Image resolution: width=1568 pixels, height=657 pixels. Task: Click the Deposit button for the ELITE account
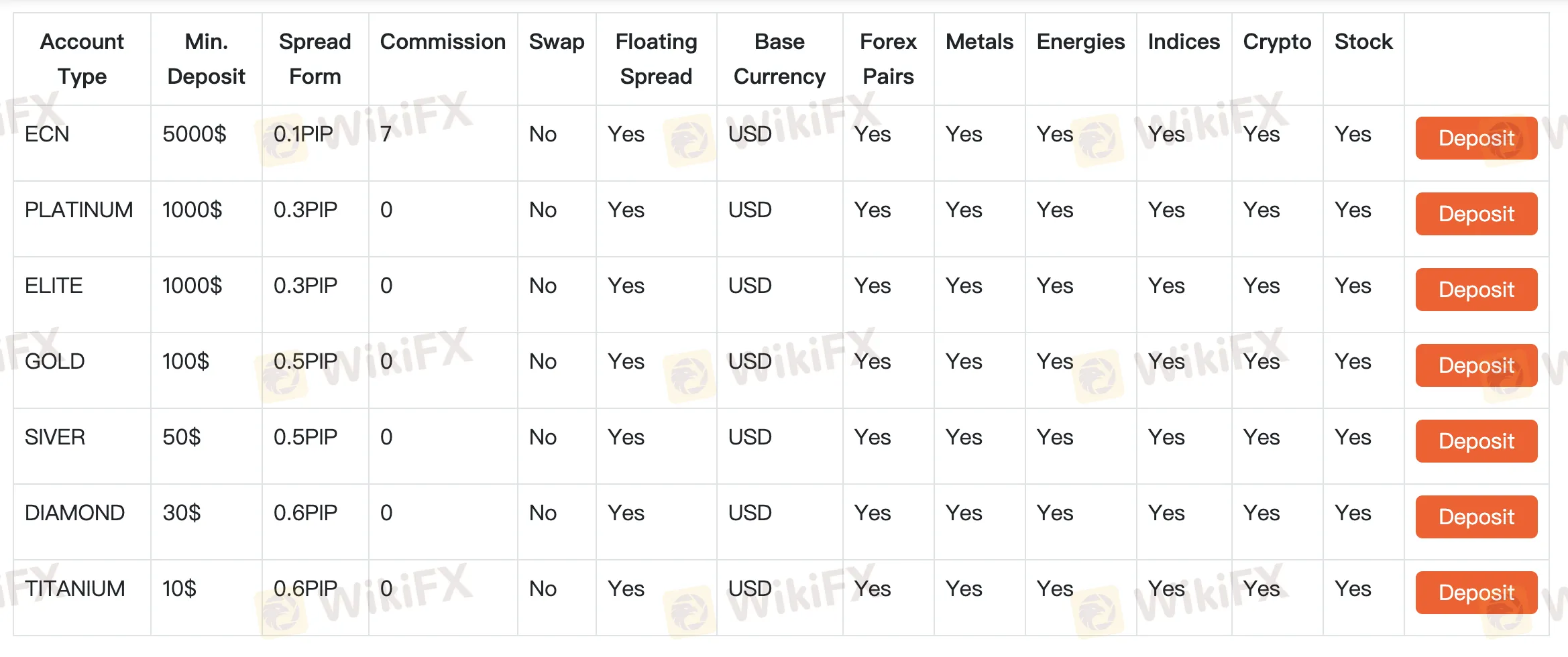(1475, 290)
